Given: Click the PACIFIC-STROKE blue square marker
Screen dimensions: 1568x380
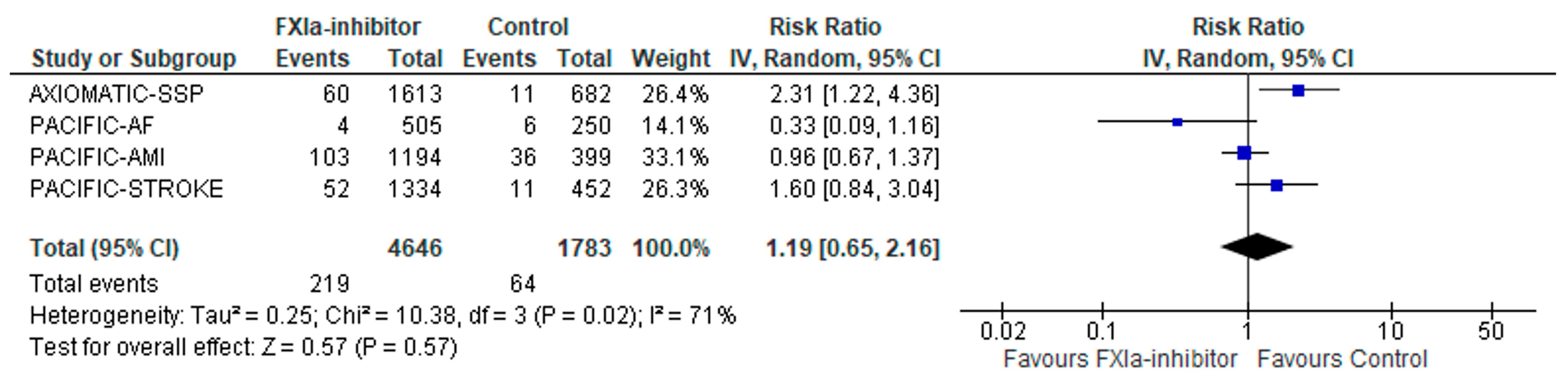Looking at the screenshot, I should pyautogui.click(x=1276, y=185).
